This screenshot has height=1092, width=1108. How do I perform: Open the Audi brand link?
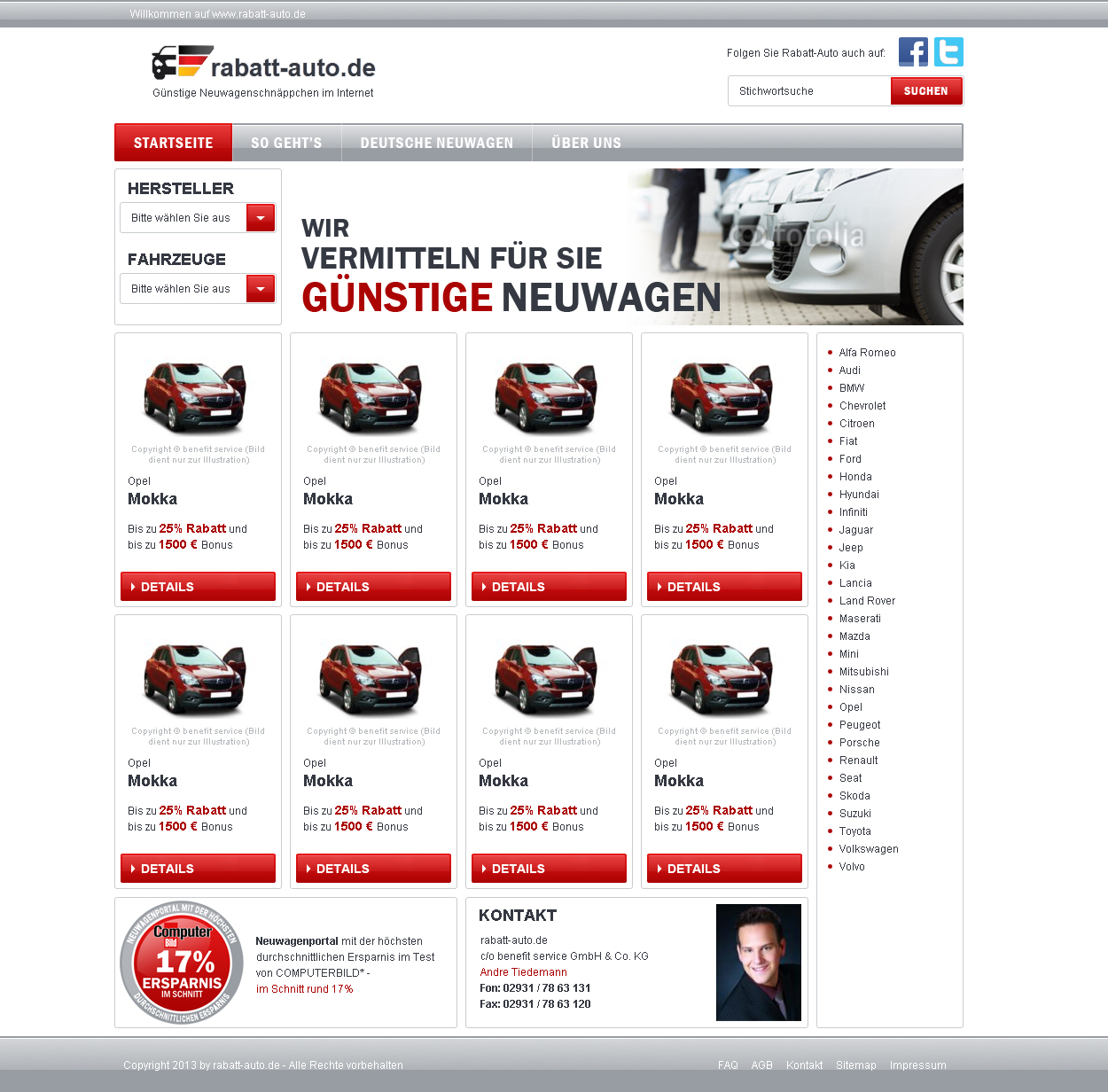coord(849,370)
